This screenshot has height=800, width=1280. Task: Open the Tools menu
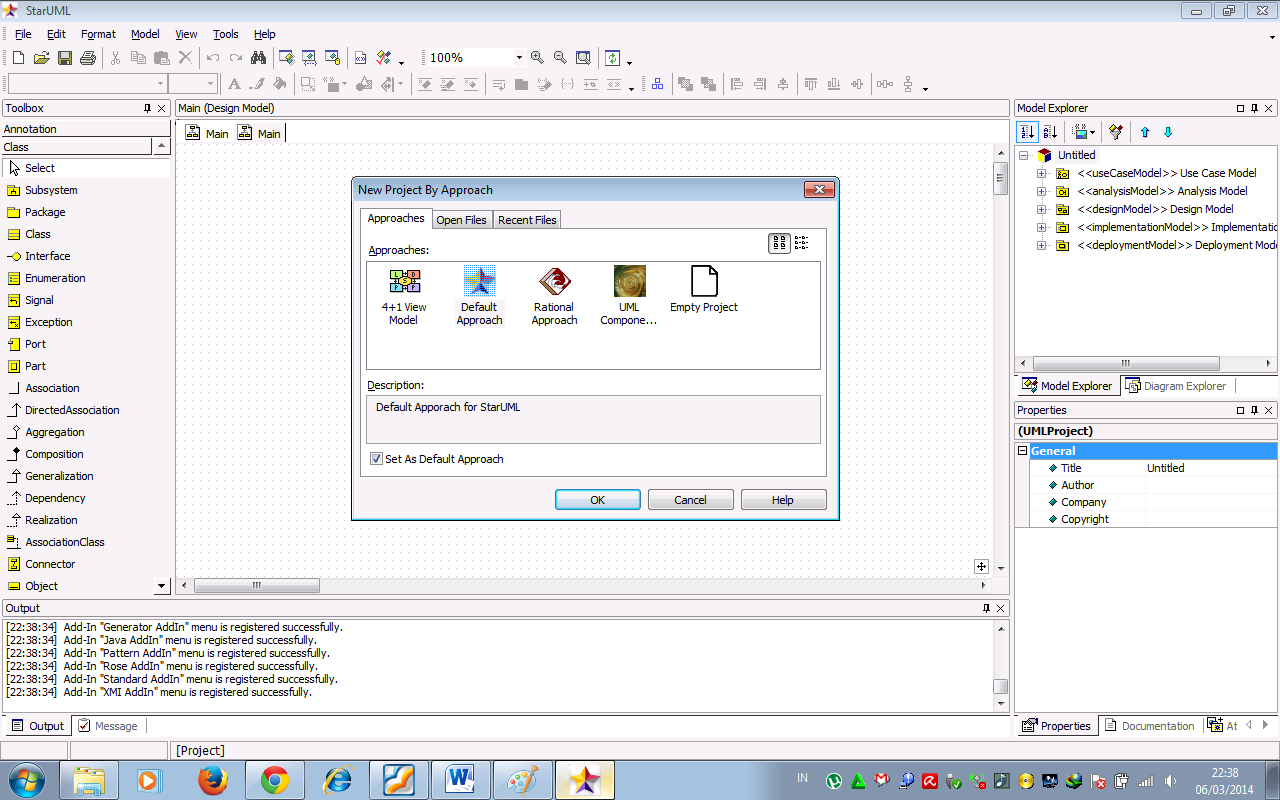[x=226, y=34]
